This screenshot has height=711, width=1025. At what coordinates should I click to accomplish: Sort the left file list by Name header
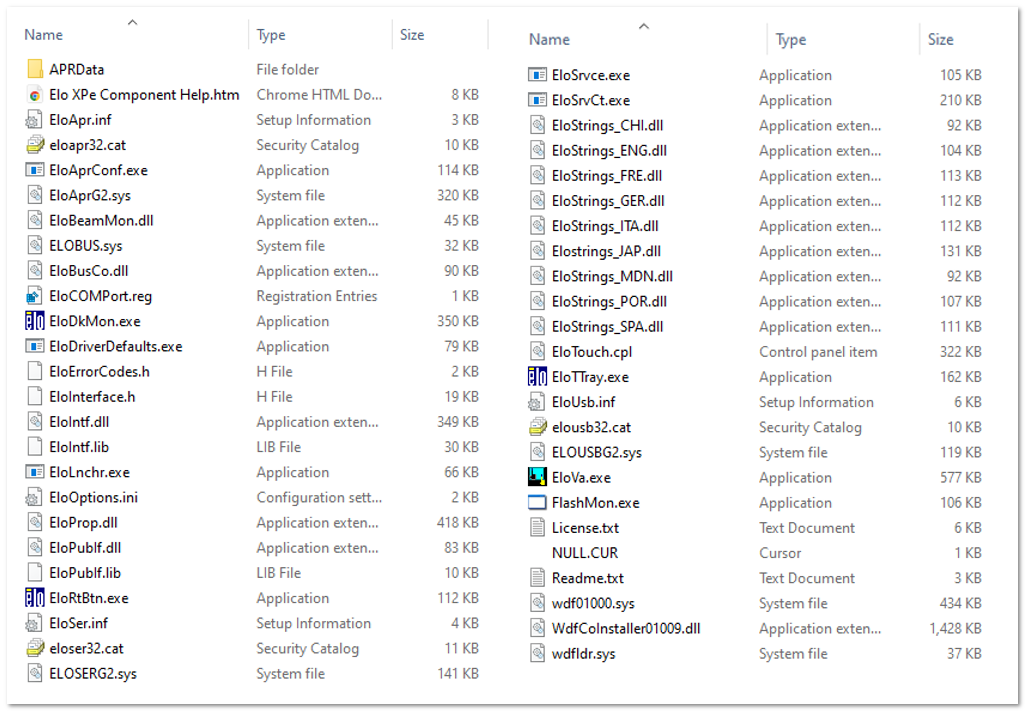[44, 35]
